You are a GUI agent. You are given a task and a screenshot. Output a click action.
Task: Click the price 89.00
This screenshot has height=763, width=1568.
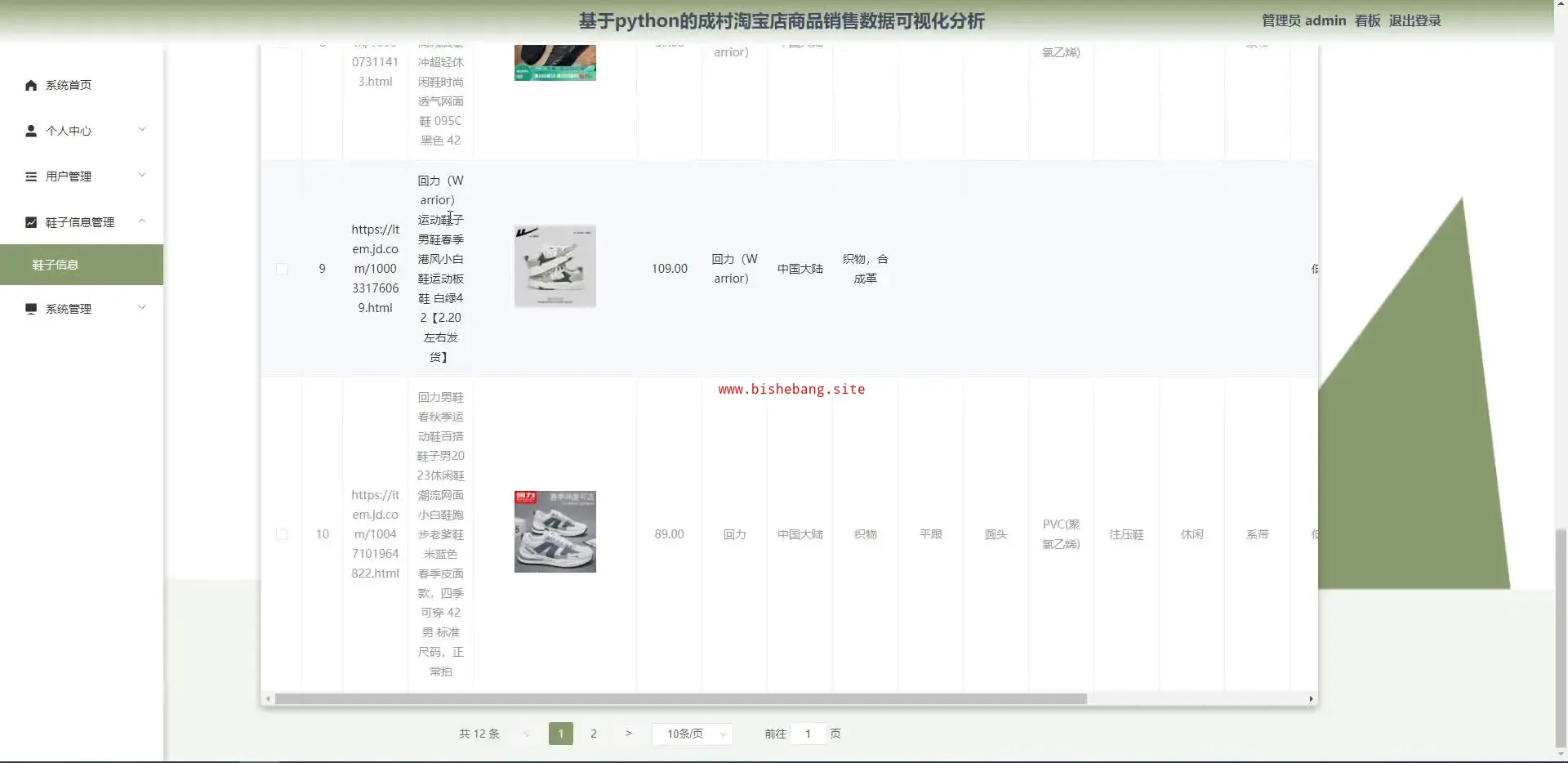point(670,534)
